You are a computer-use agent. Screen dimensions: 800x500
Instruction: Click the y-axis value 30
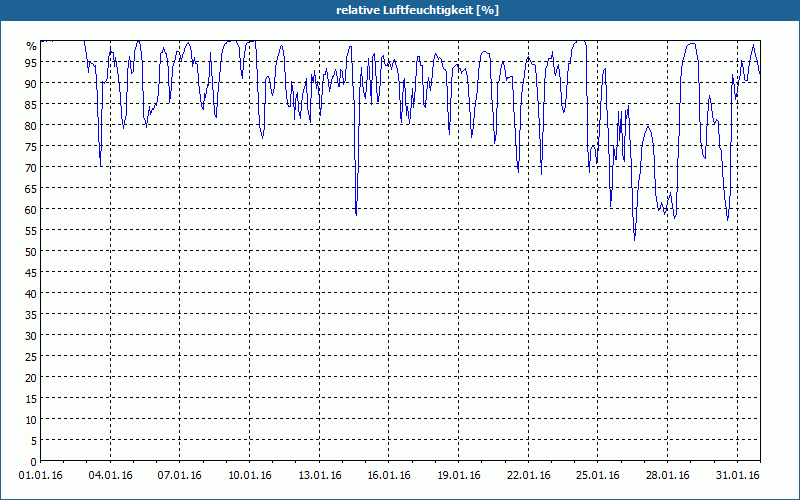31,336
